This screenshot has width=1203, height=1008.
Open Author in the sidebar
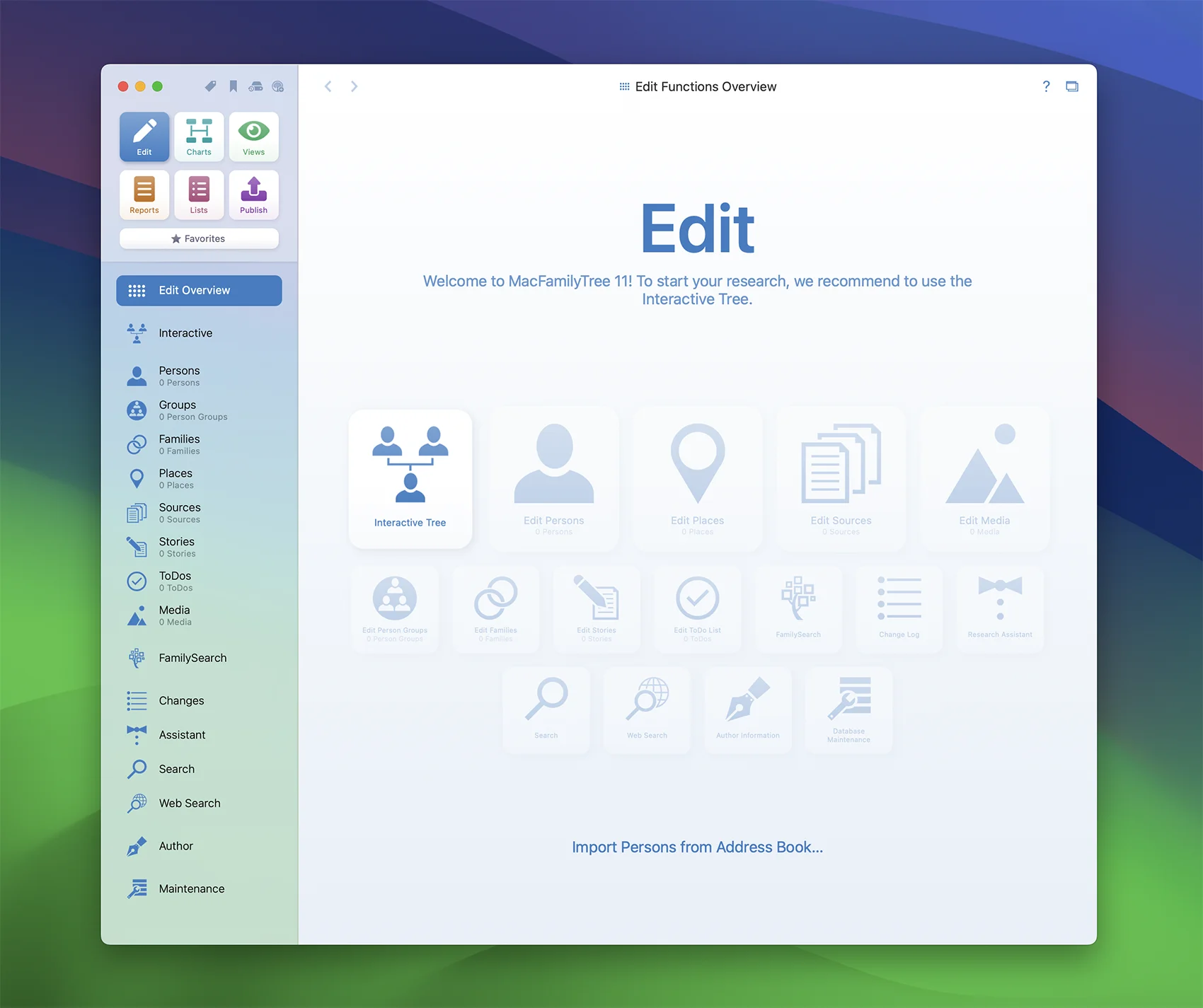(199, 846)
